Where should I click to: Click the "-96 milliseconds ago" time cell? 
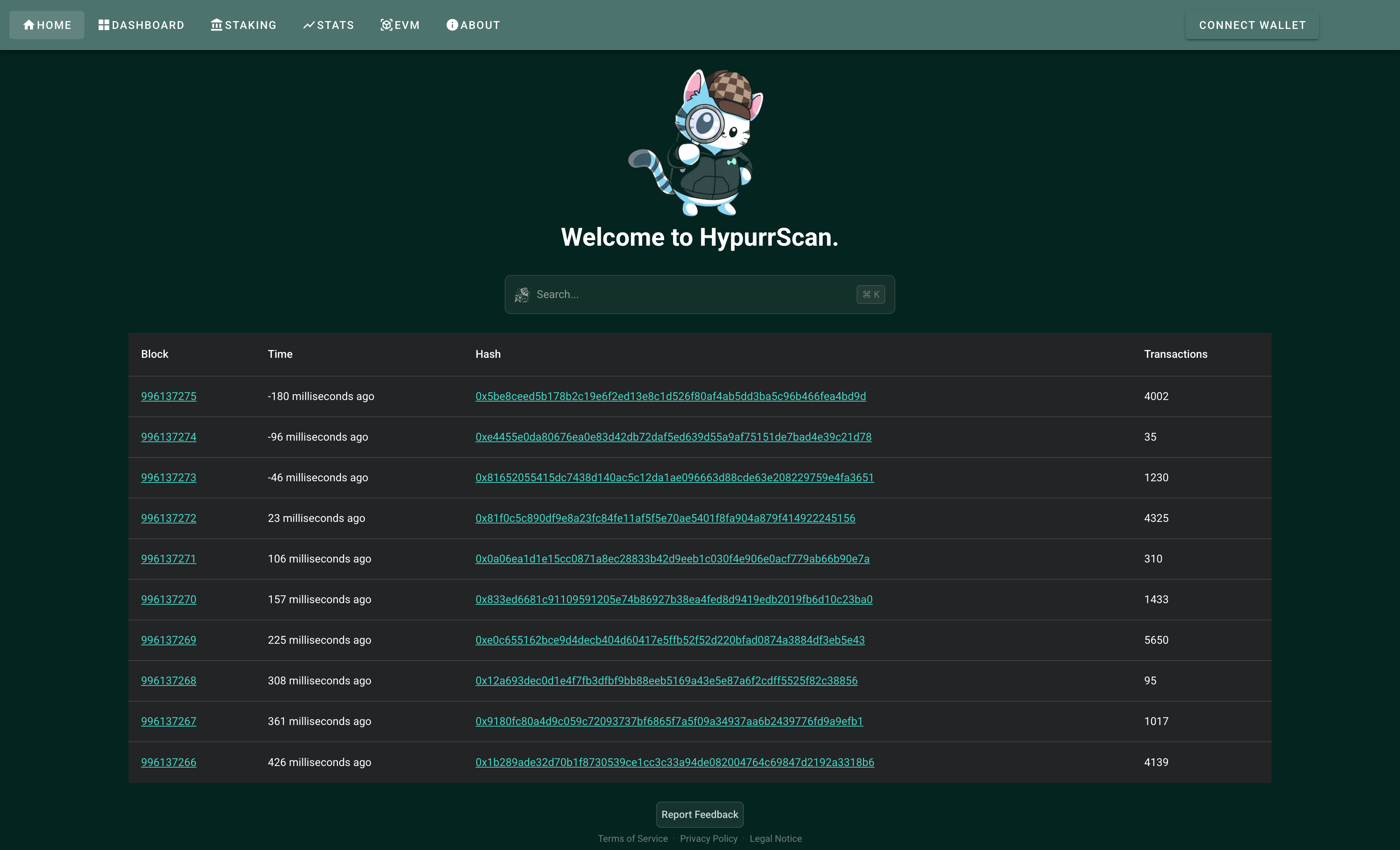coord(318,437)
